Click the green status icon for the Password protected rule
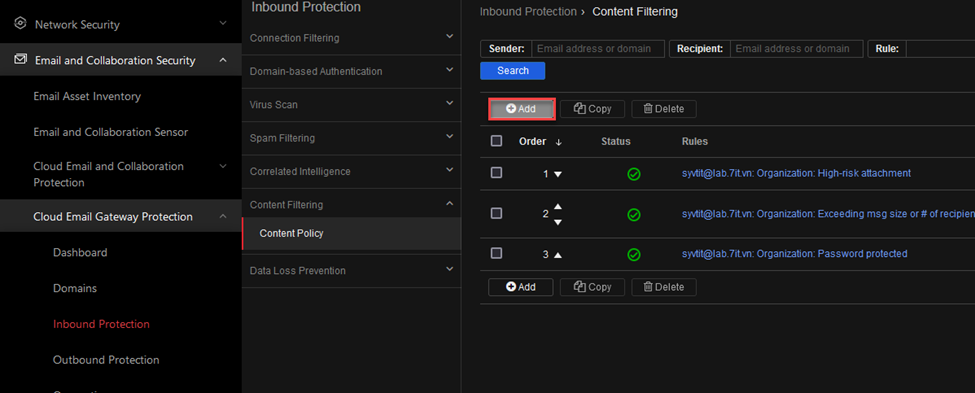The width and height of the screenshot is (975, 393). click(634, 254)
